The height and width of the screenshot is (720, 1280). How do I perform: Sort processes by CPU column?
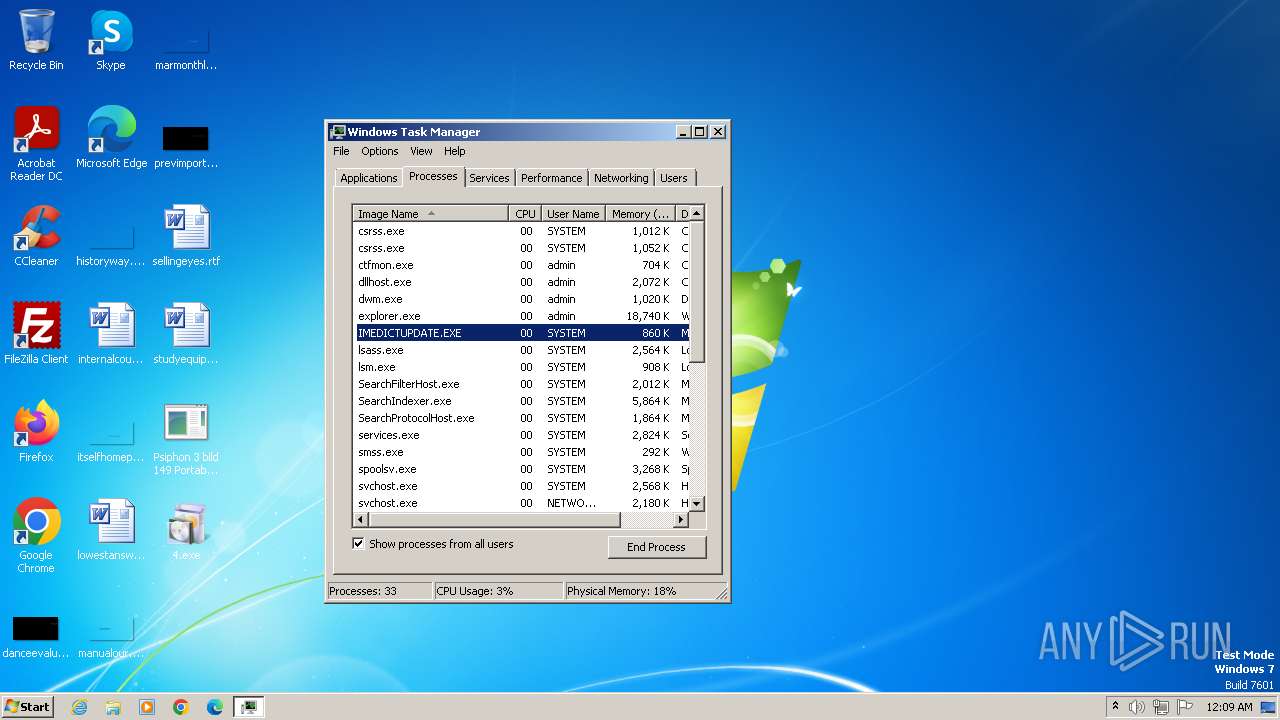pos(525,214)
